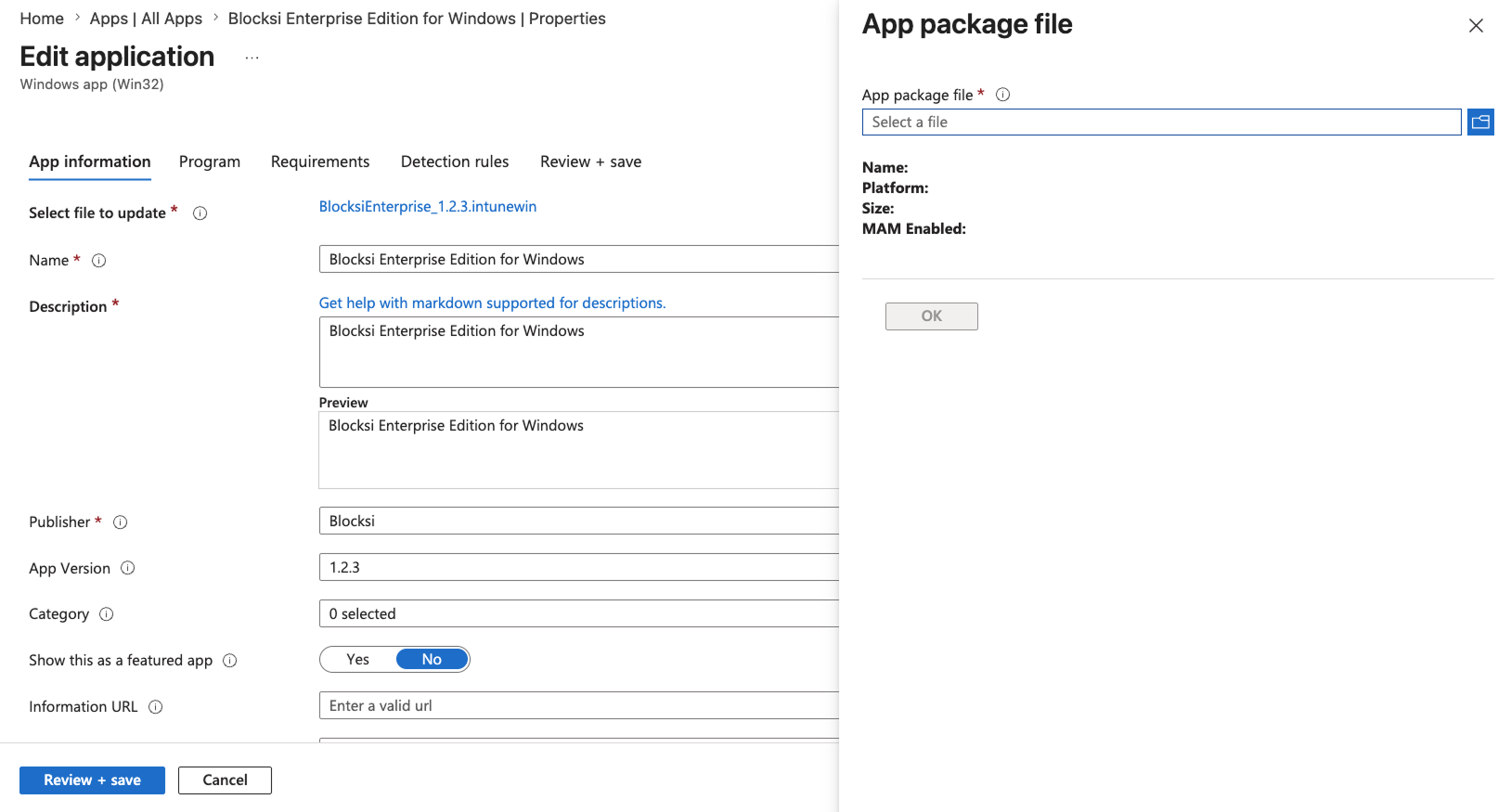
Task: Switch to the App information tab
Action: coord(90,161)
